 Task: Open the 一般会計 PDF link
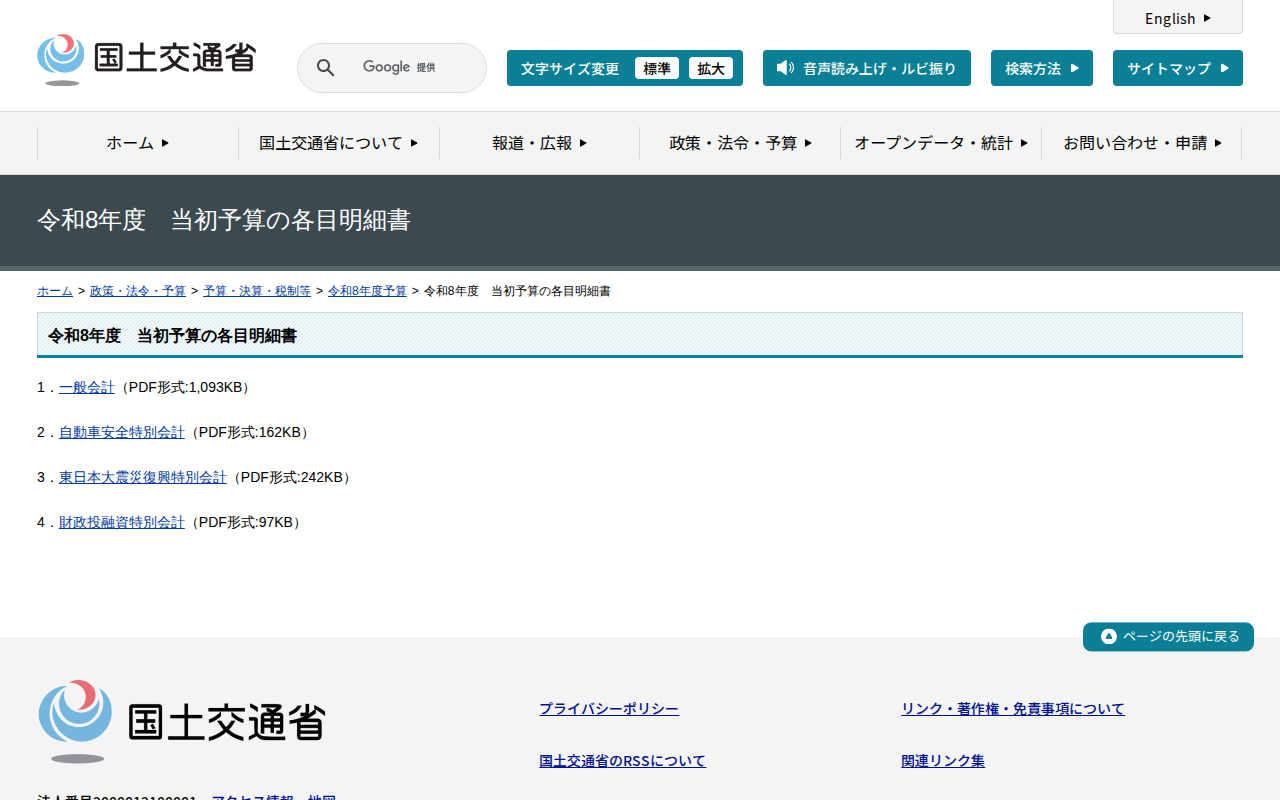(87, 387)
